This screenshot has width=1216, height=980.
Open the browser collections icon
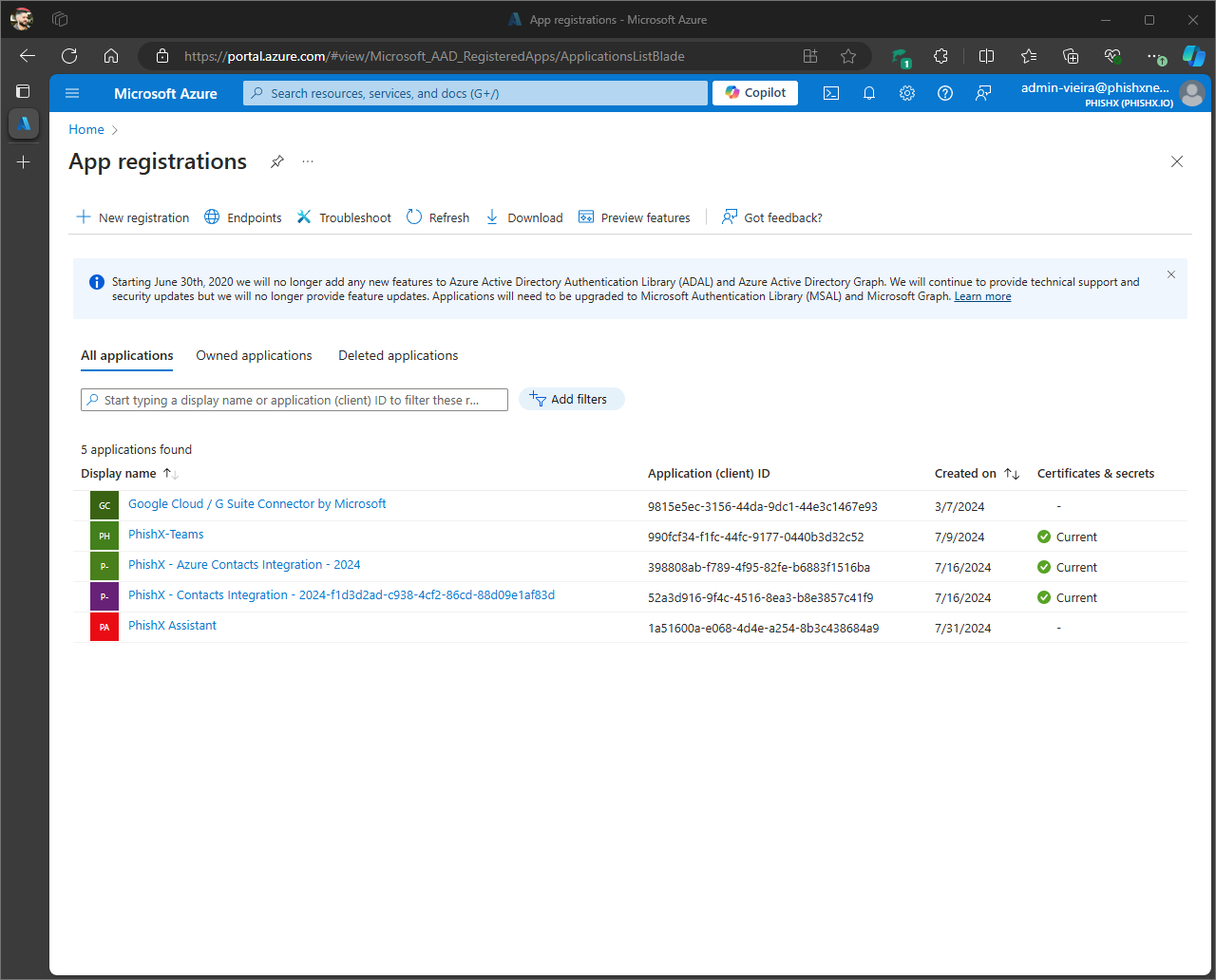1071,56
